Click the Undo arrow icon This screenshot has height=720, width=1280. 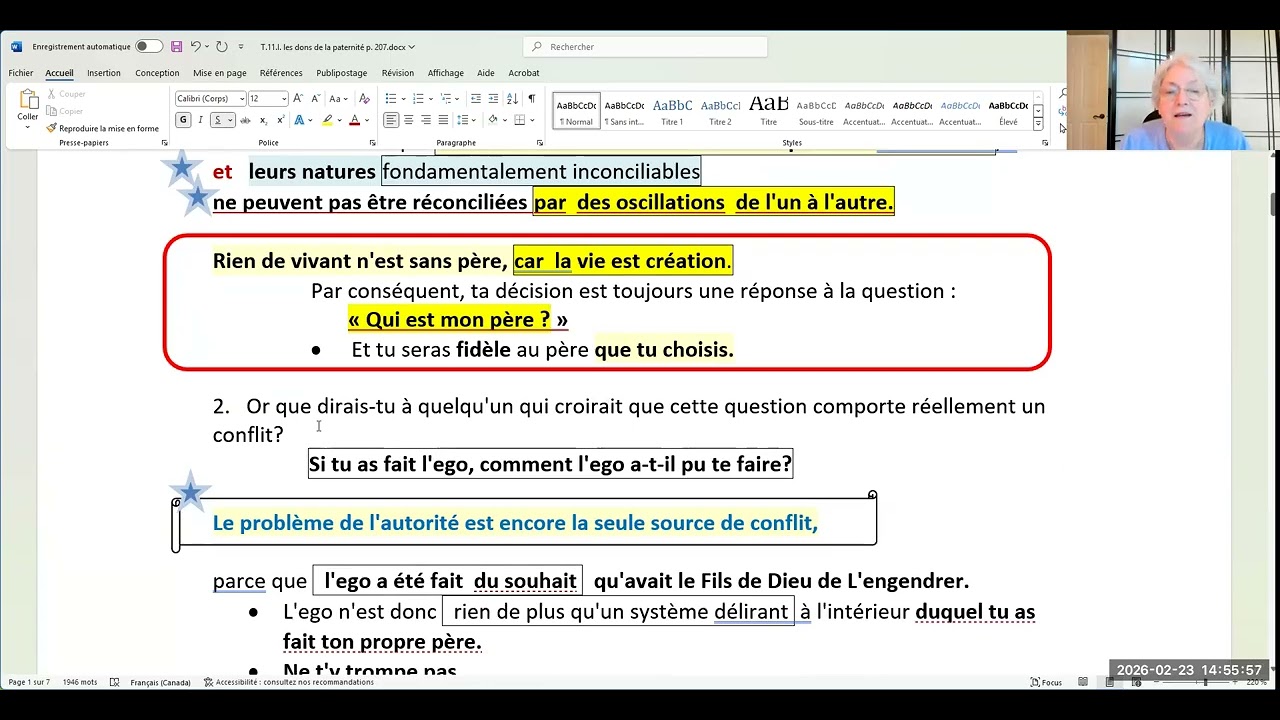tap(195, 47)
